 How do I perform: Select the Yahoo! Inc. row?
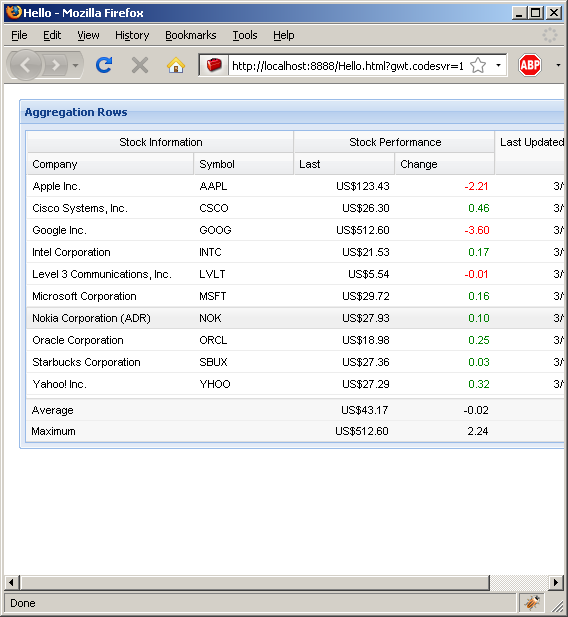(x=295, y=384)
